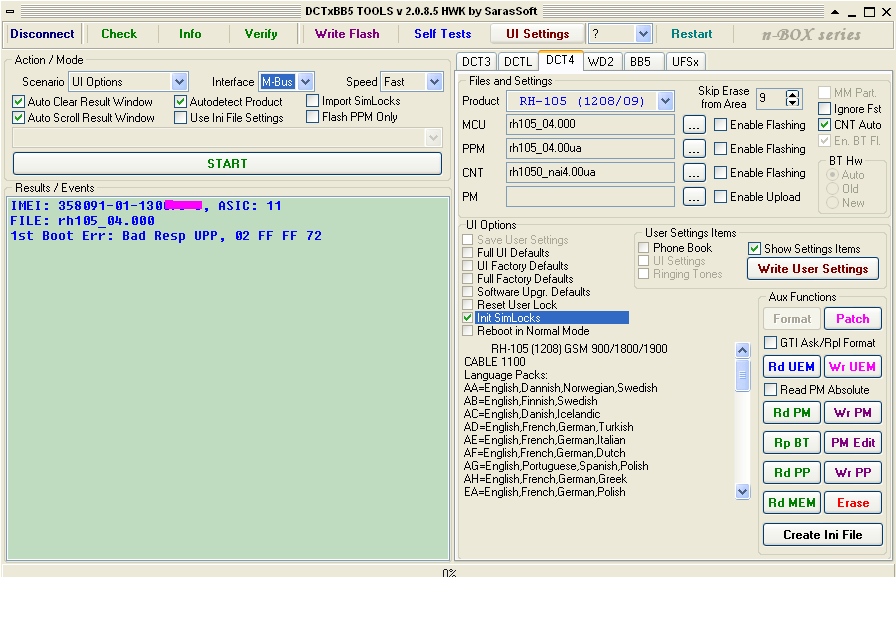Browse for CNT file with ellipsis button
This screenshot has width=896, height=633.
pos(694,173)
